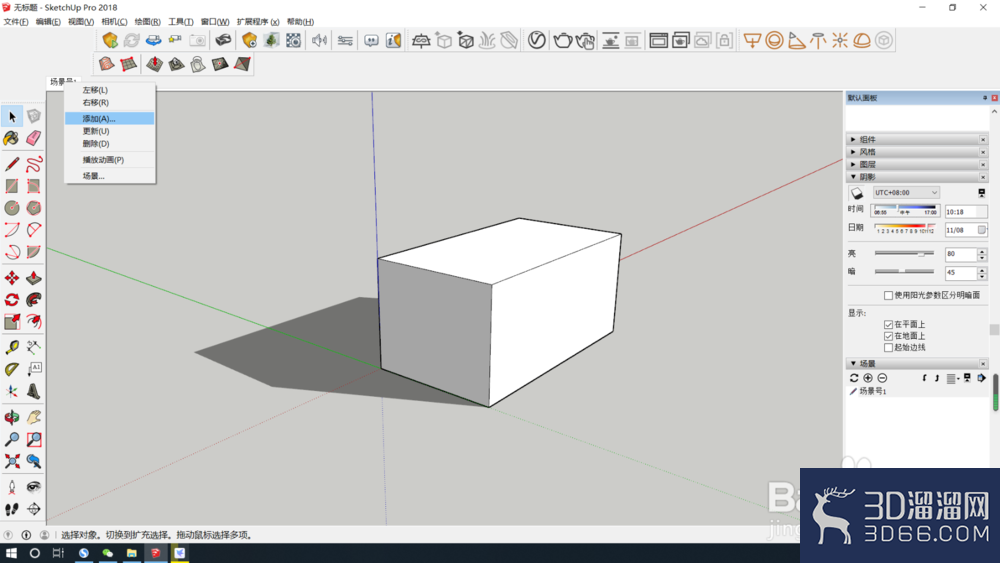Click the time of day slider

pyautogui.click(x=906, y=210)
